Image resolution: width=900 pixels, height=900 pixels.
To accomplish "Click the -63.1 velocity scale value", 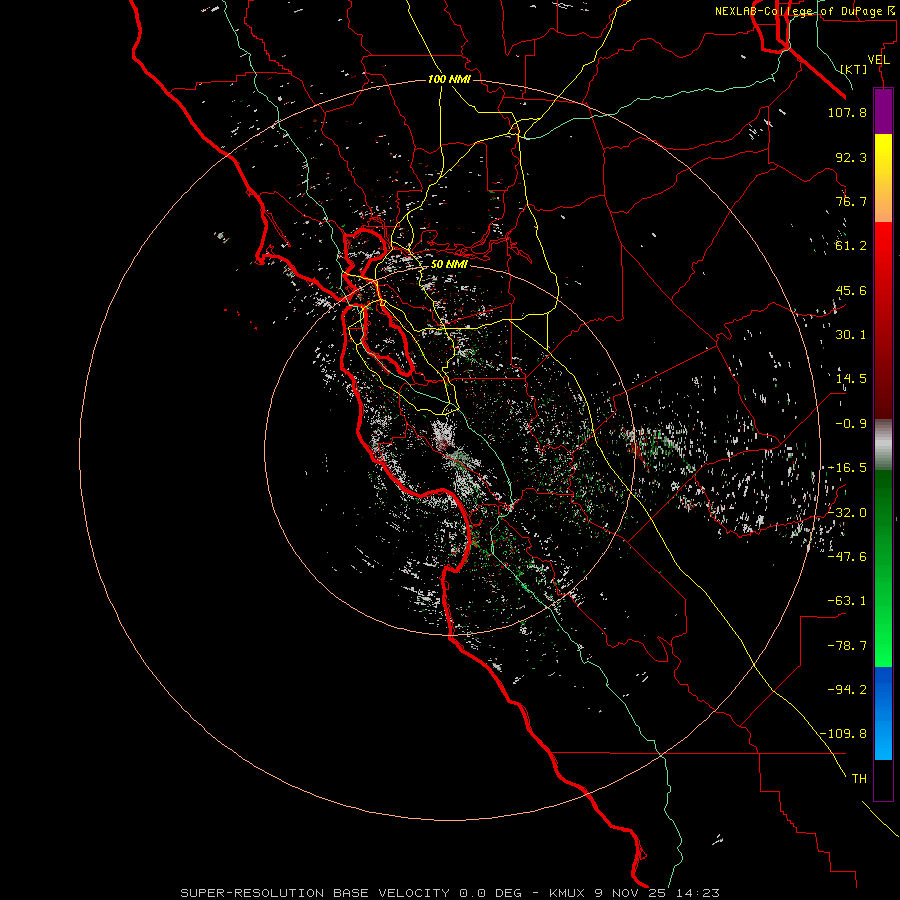I will (847, 601).
